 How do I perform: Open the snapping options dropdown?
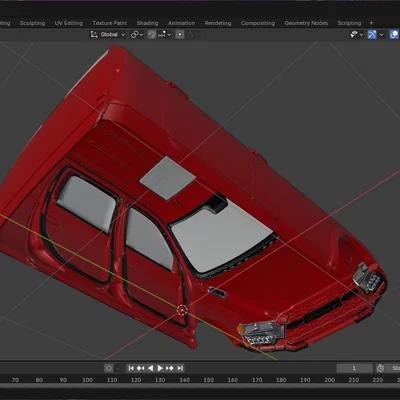point(165,34)
